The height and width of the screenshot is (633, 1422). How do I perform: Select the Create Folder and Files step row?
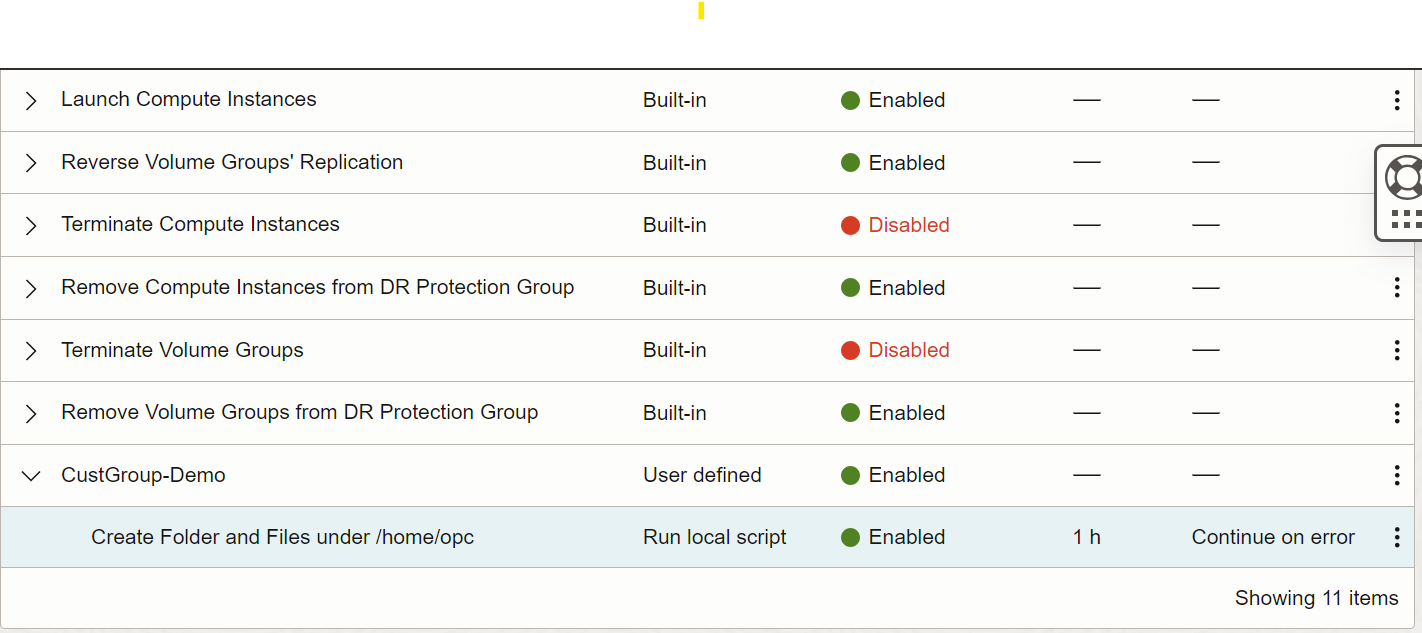pos(283,537)
